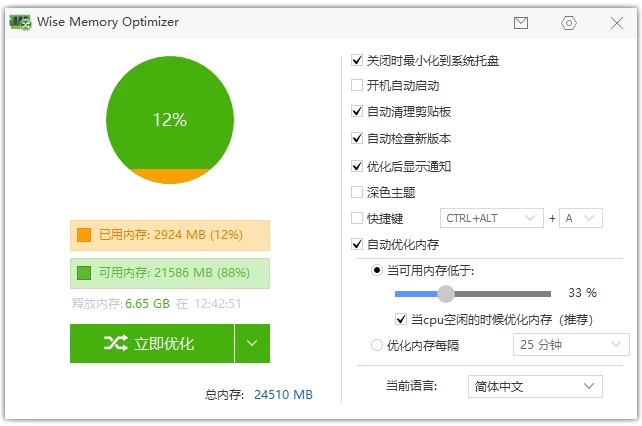Close the Wise Memory Optimizer window

click(616, 22)
